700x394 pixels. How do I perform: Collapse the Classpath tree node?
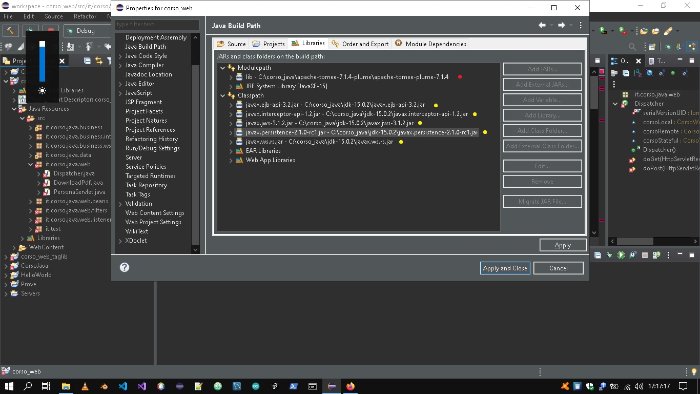click(x=223, y=95)
